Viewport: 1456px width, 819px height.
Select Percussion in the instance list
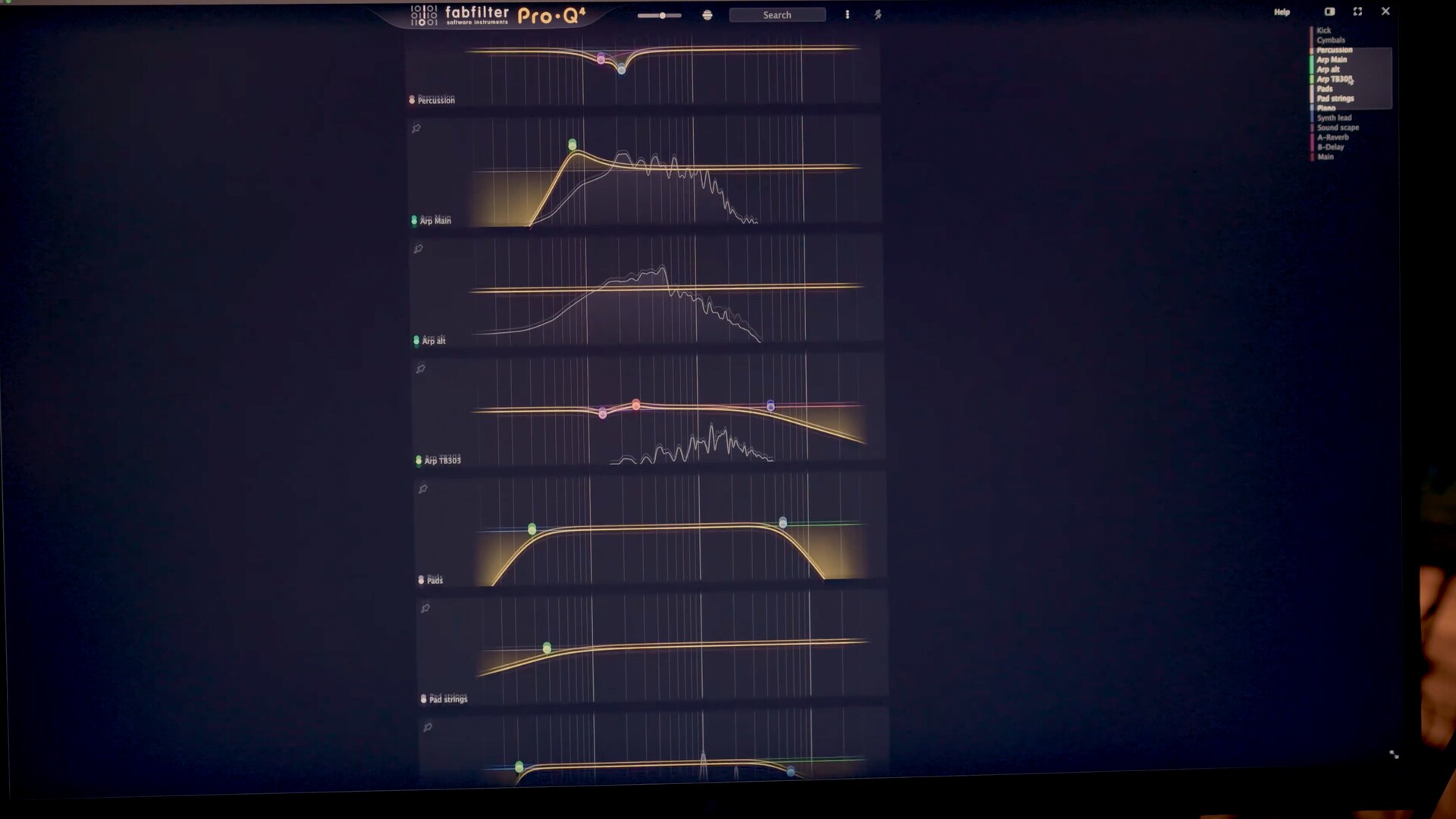point(1335,50)
